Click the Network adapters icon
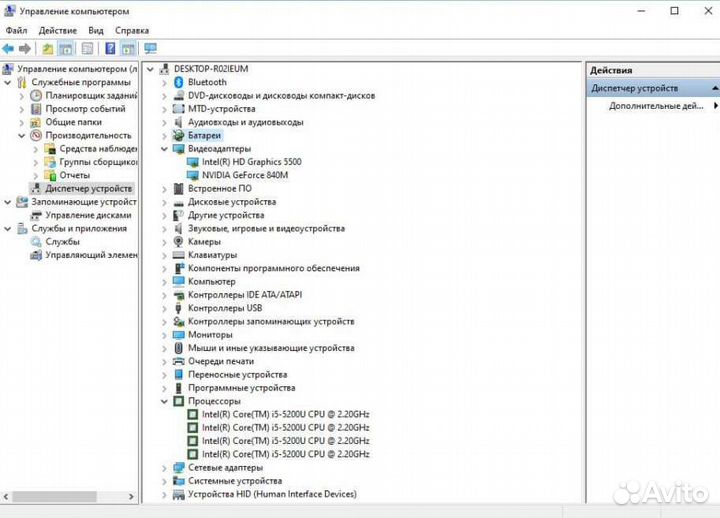 point(179,468)
